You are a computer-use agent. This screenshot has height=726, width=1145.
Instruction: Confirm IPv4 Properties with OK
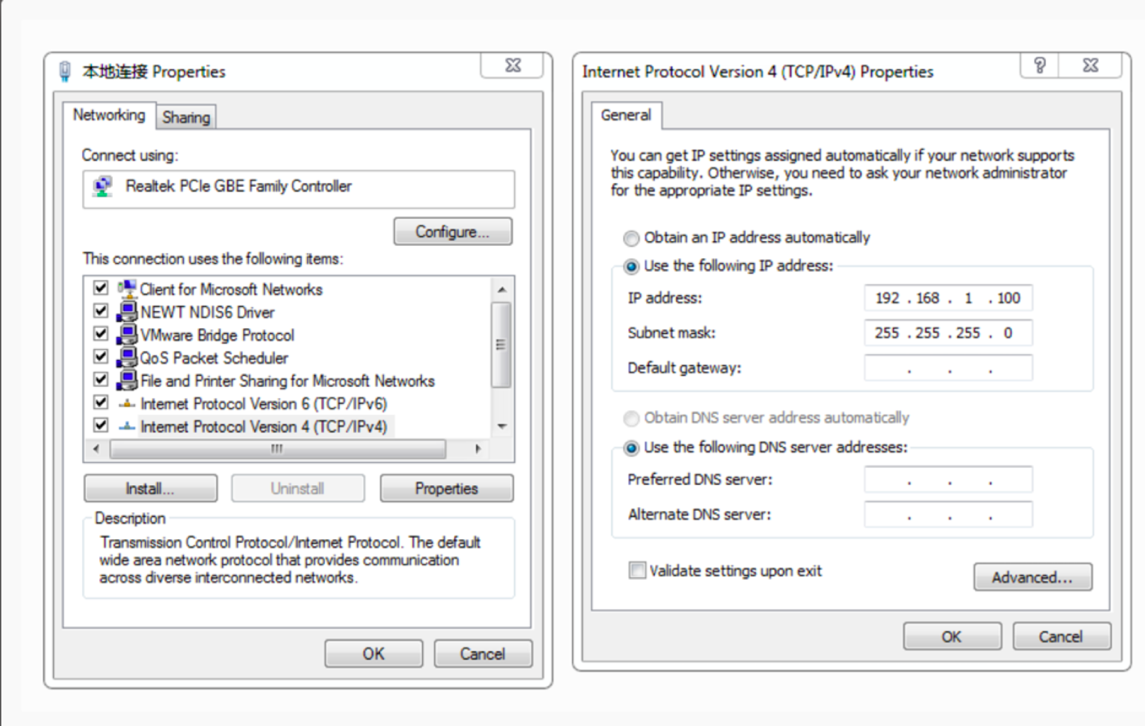pos(951,636)
